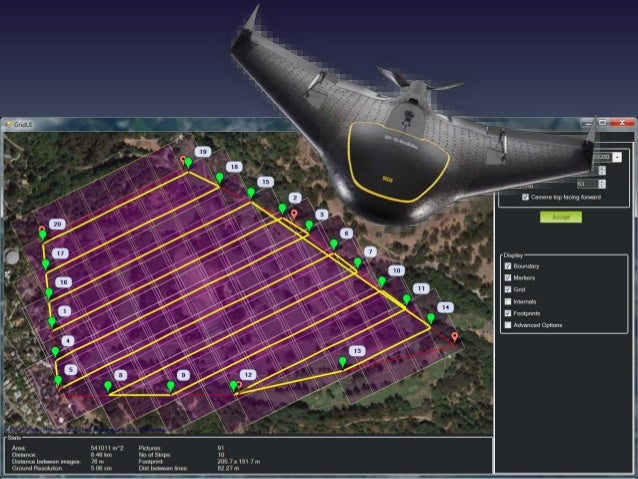Click Distance between images value 76 m
The image size is (638, 479).
click(97, 462)
